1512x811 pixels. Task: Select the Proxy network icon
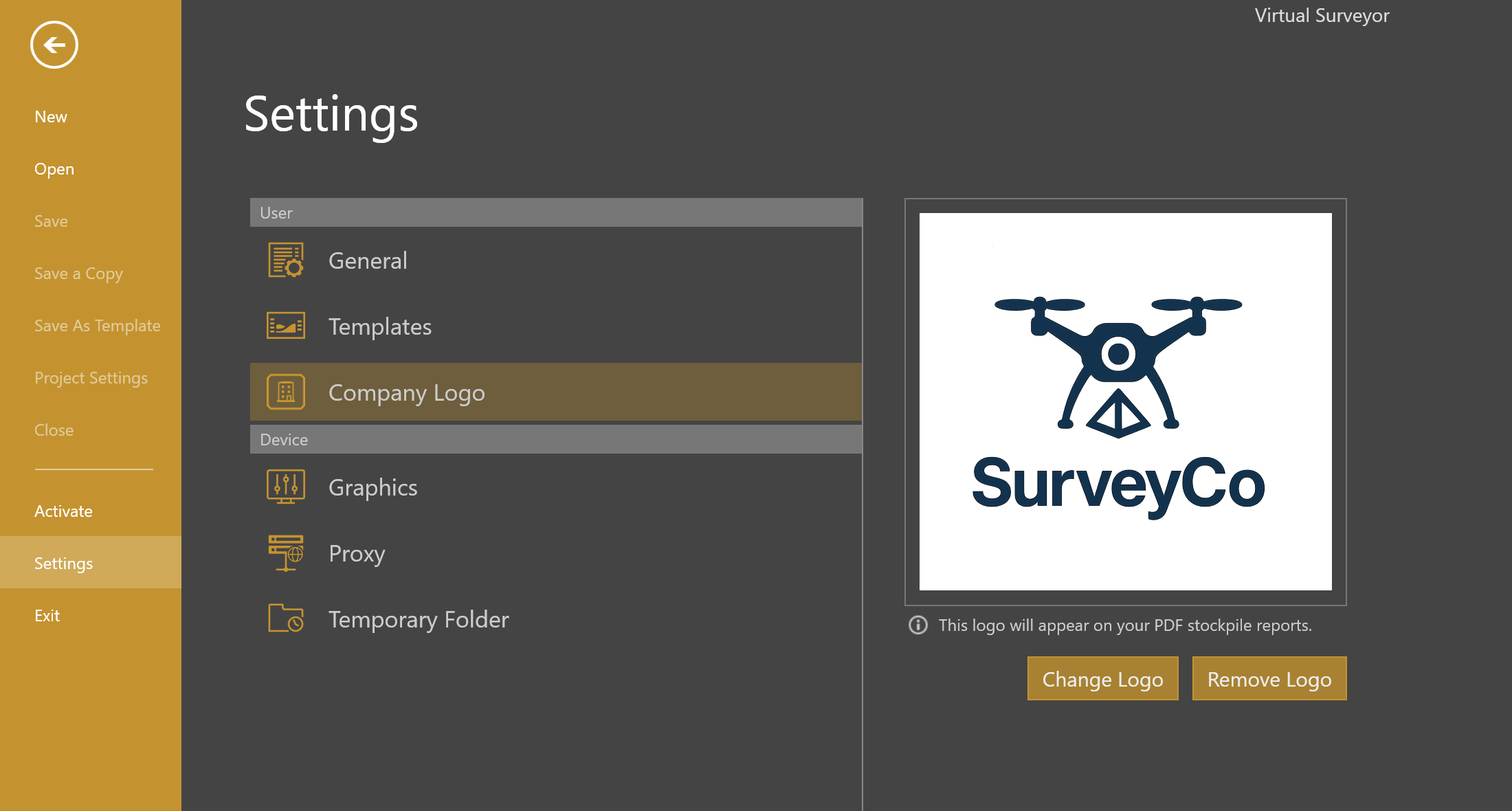(x=285, y=552)
